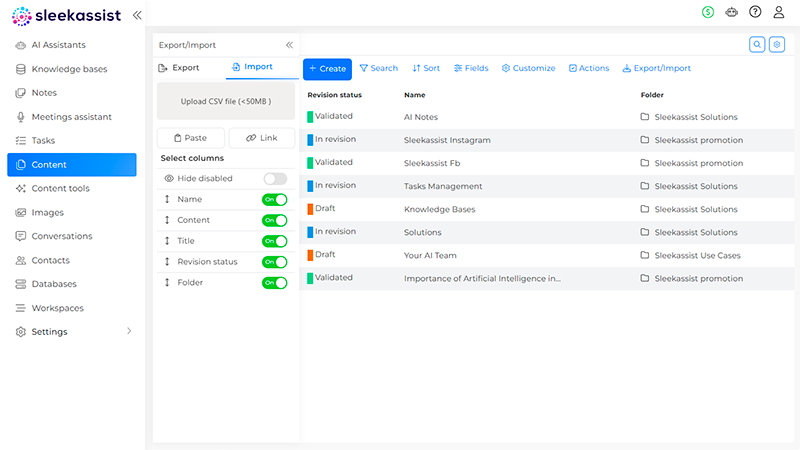Open the Search filter in toolbar
The height and width of the screenshot is (450, 800).
(x=379, y=68)
